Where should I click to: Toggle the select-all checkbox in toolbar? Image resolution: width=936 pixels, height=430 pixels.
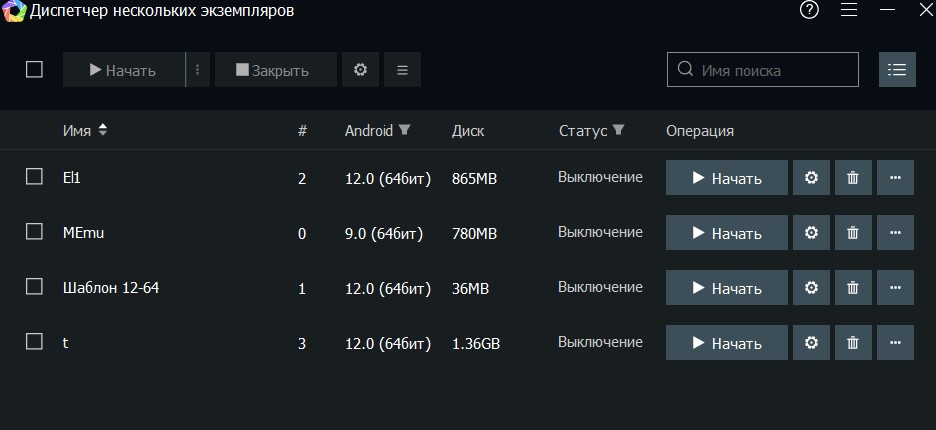(34, 70)
